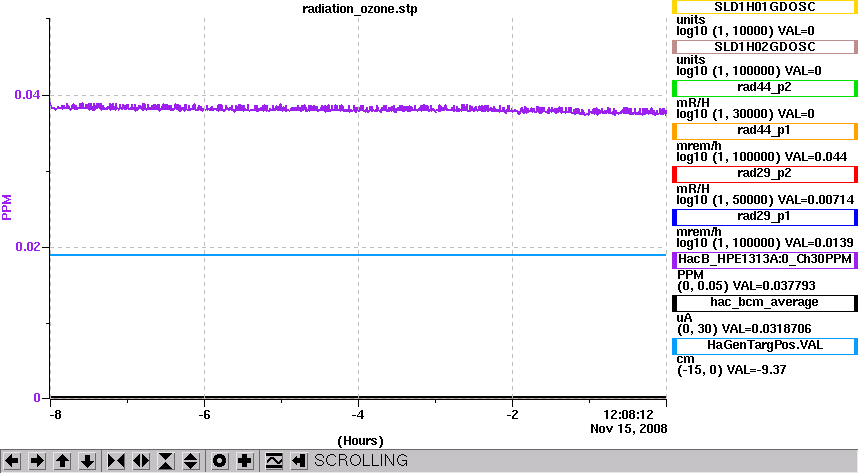Click the (-15, 0) VAL=-9.37 text
The height and width of the screenshot is (473, 858).
(732, 370)
